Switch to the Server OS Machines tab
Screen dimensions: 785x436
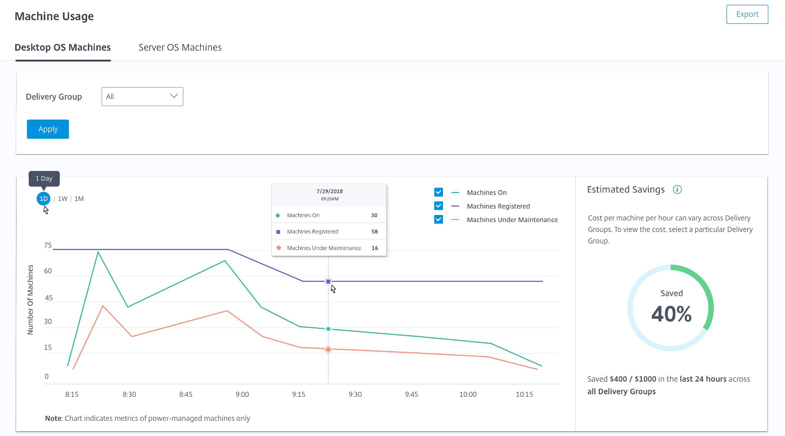180,47
